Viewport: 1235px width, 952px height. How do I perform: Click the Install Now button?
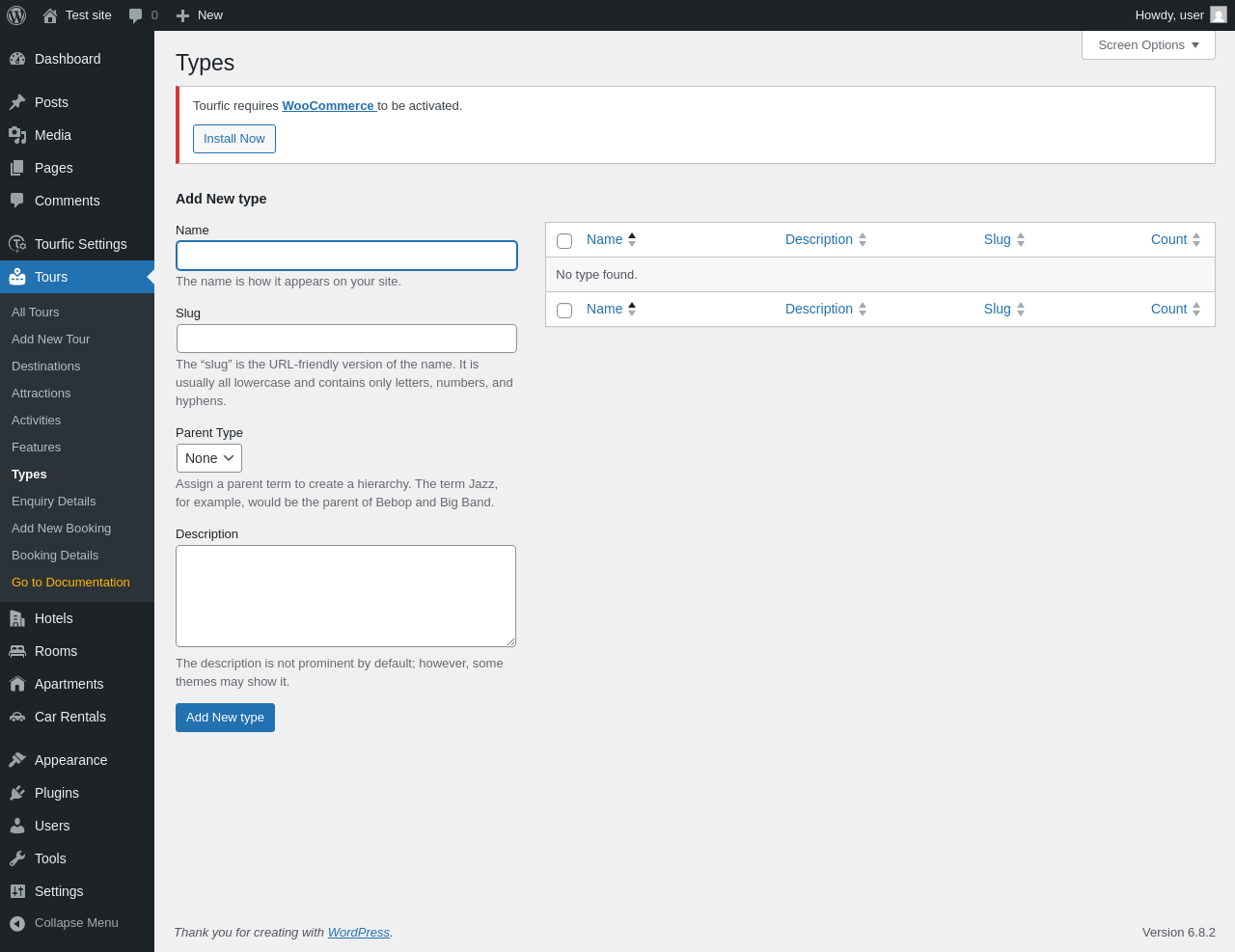point(234,139)
